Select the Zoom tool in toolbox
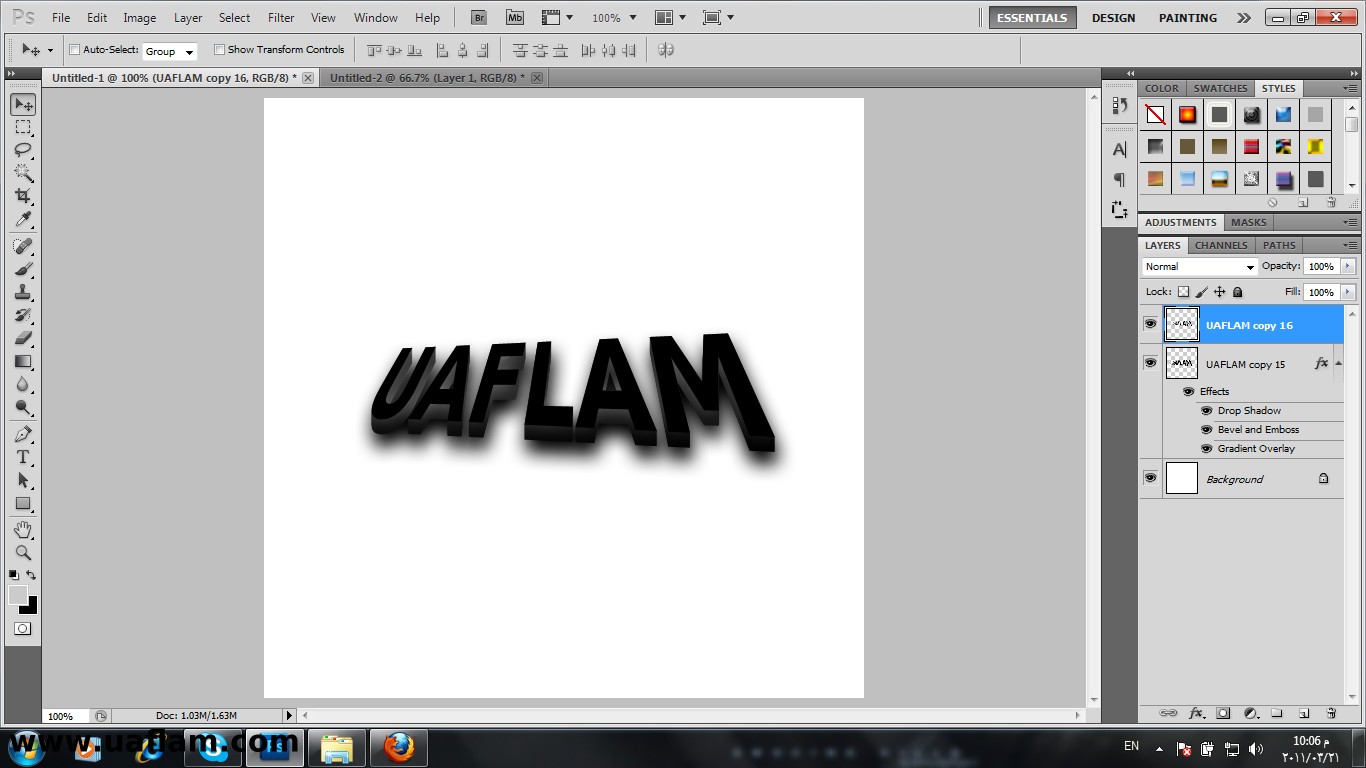 tap(23, 552)
